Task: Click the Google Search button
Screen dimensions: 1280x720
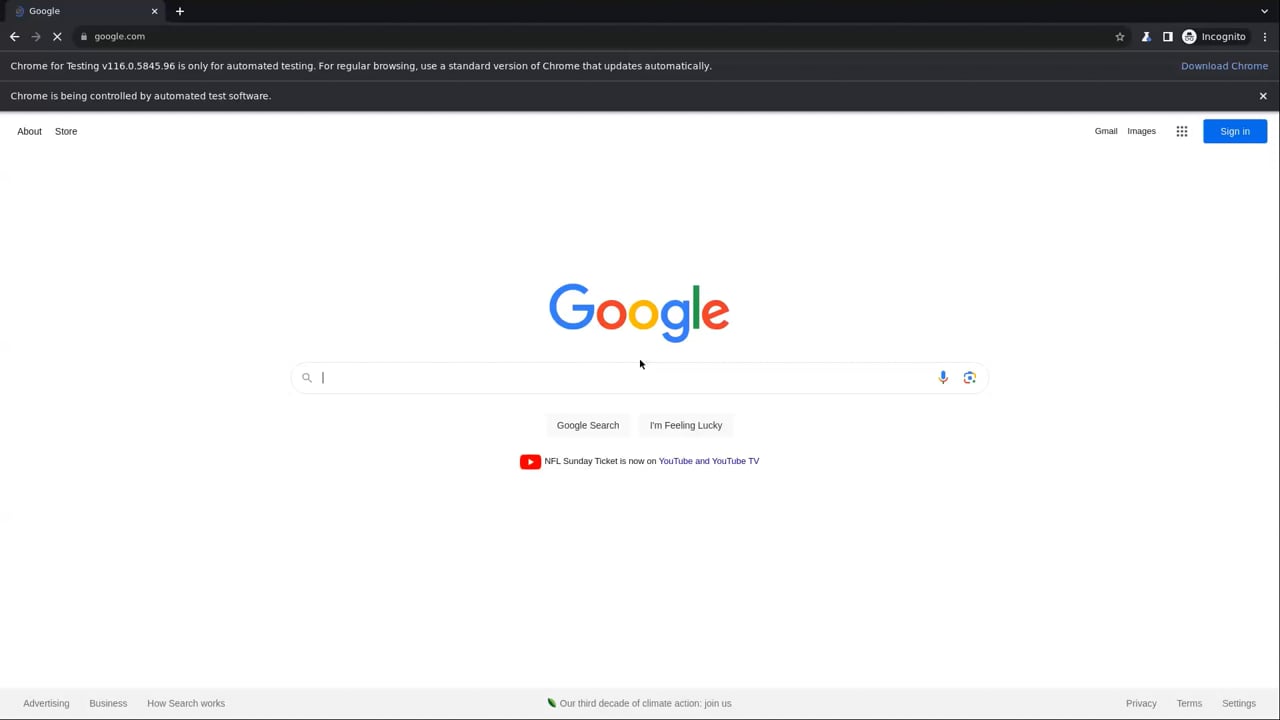Action: [588, 425]
